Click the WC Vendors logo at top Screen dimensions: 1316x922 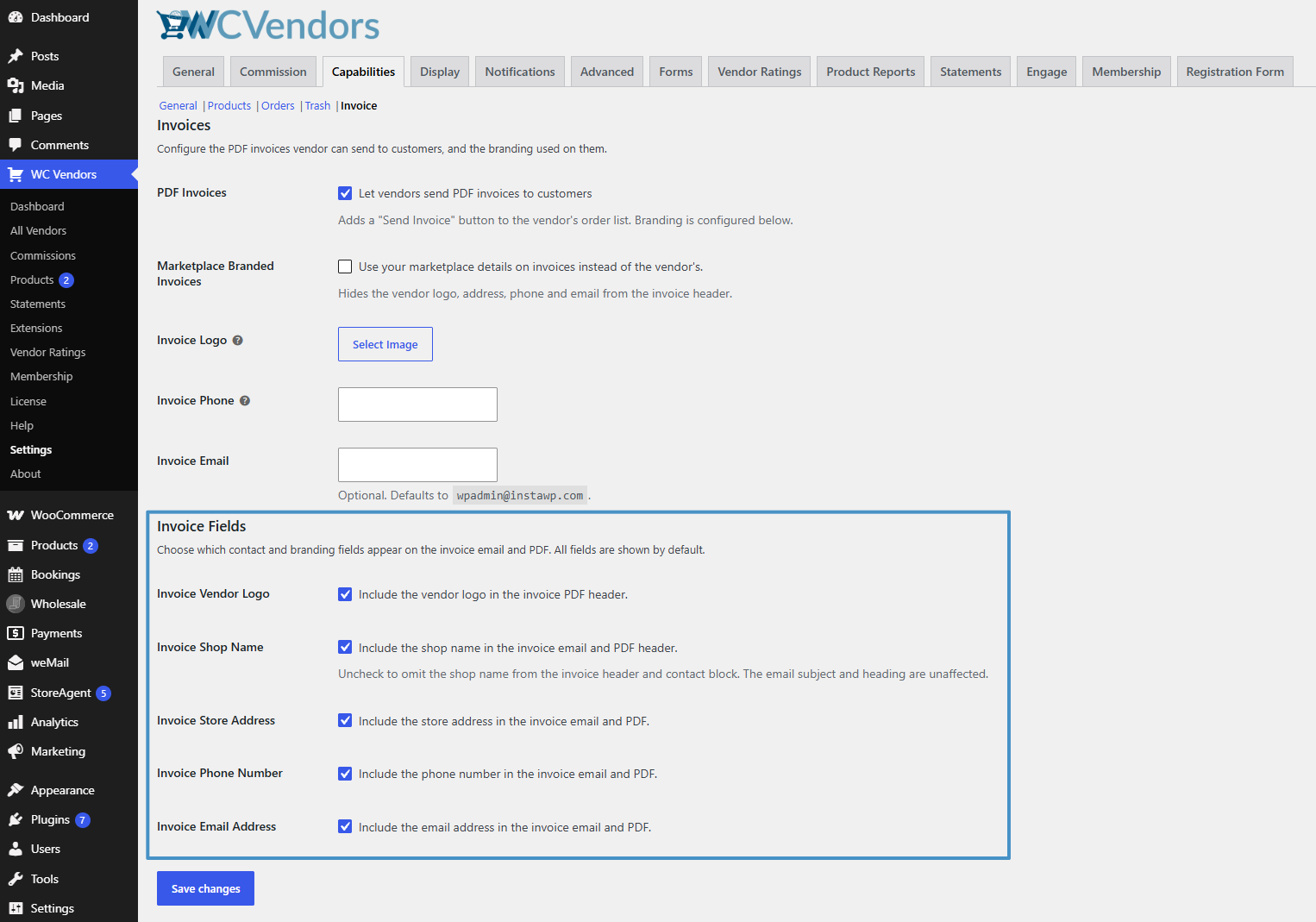point(268,26)
